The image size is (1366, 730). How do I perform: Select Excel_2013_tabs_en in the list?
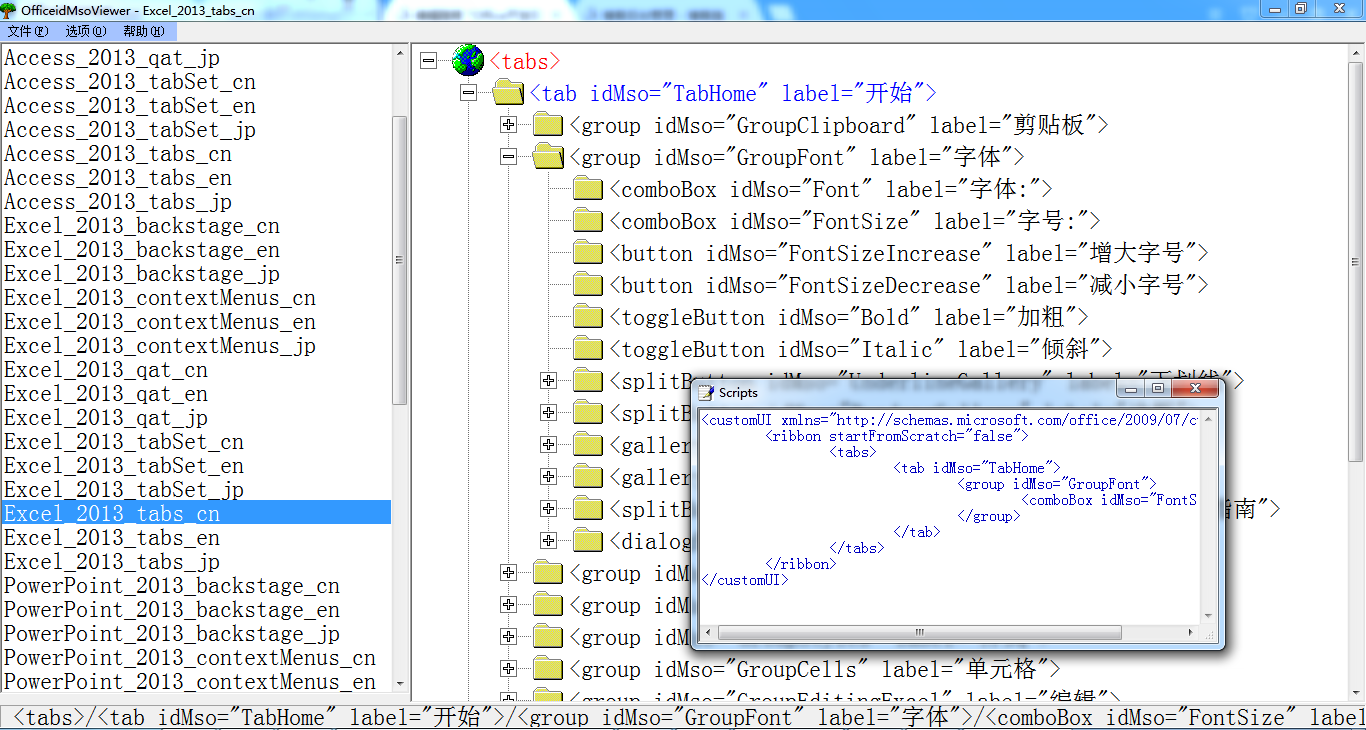point(112,538)
